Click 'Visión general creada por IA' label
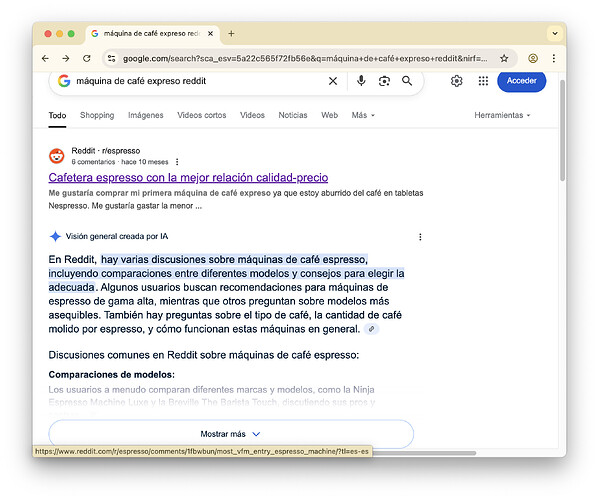This screenshot has width=598, height=500. tap(117, 236)
